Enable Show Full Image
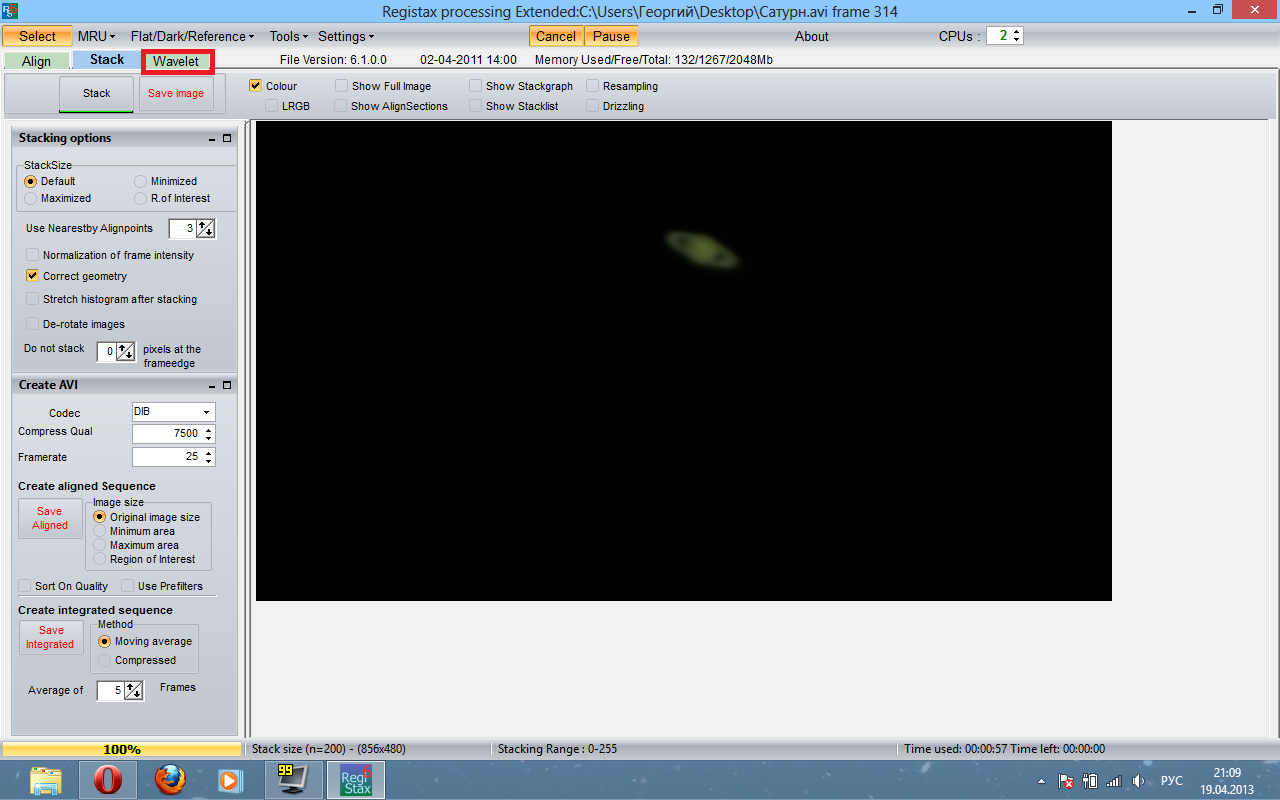Image resolution: width=1280 pixels, height=800 pixels. 342,86
